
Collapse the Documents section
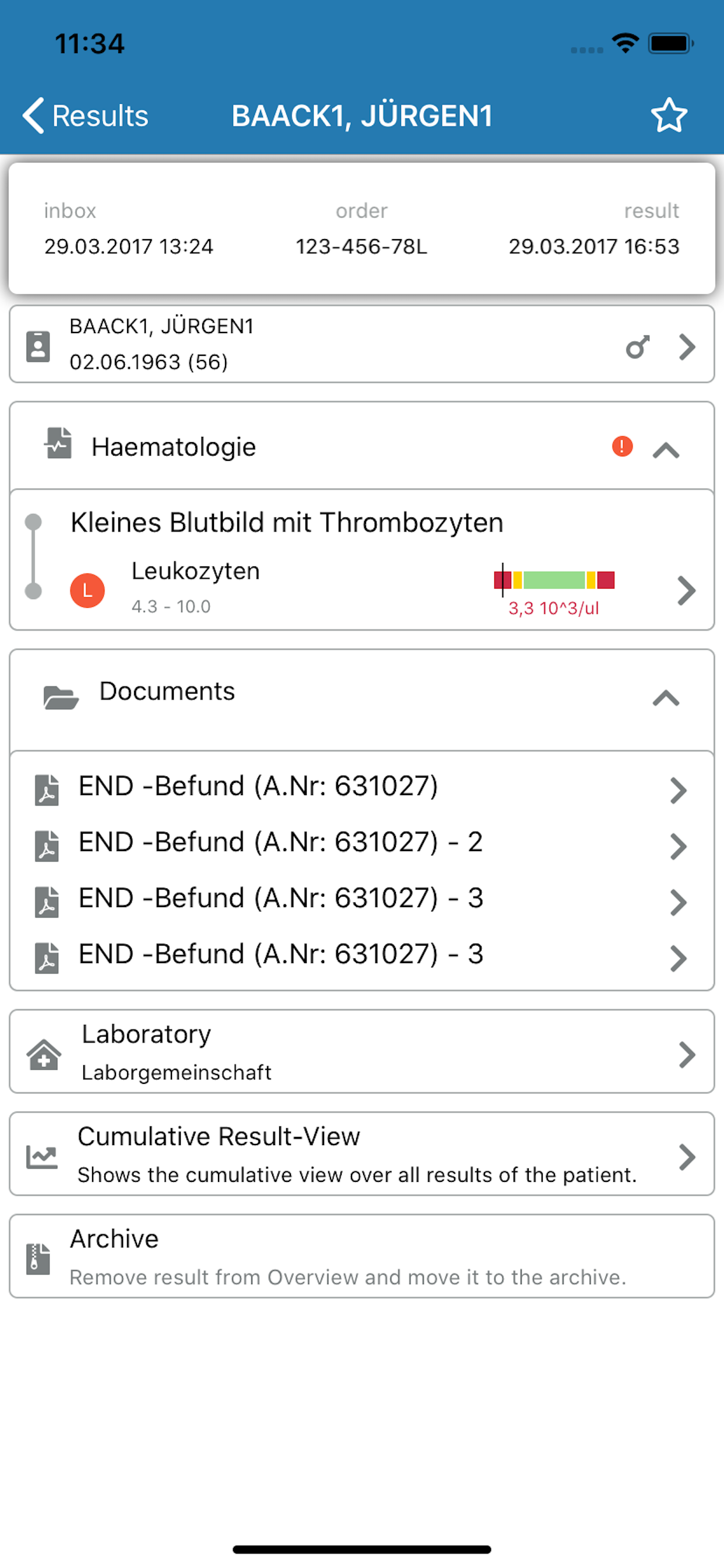click(x=666, y=698)
